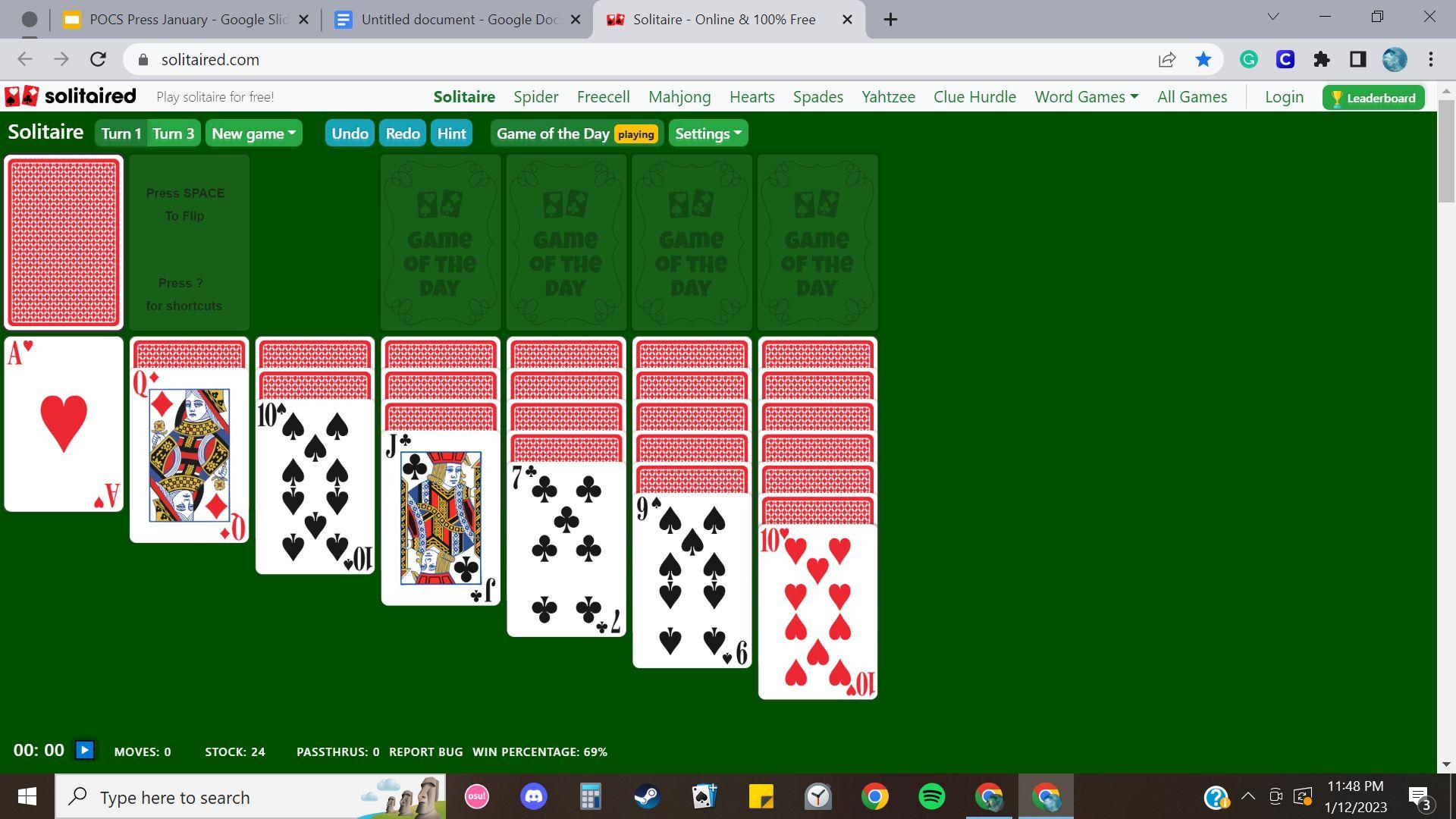The image size is (1456, 819).
Task: Open Spotify from the taskbar
Action: pos(931,797)
